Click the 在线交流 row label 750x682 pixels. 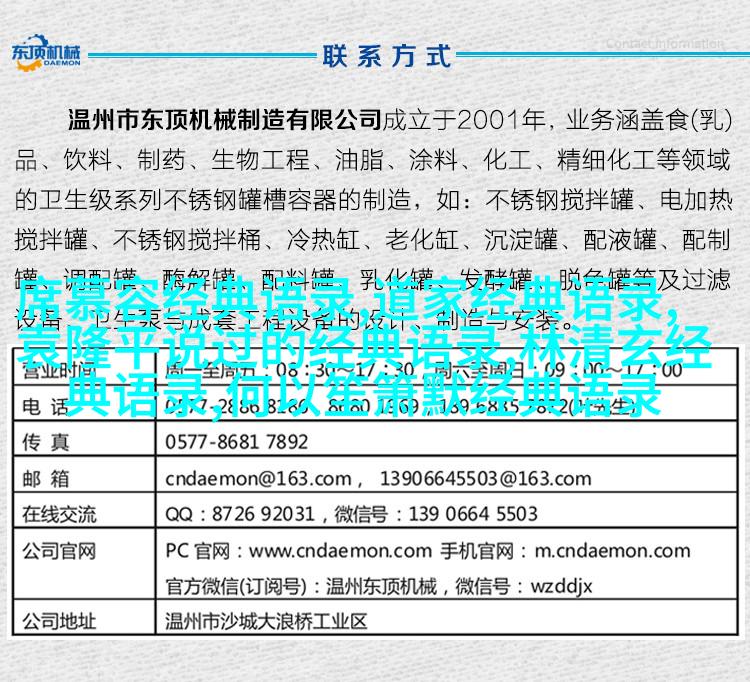pos(59,514)
